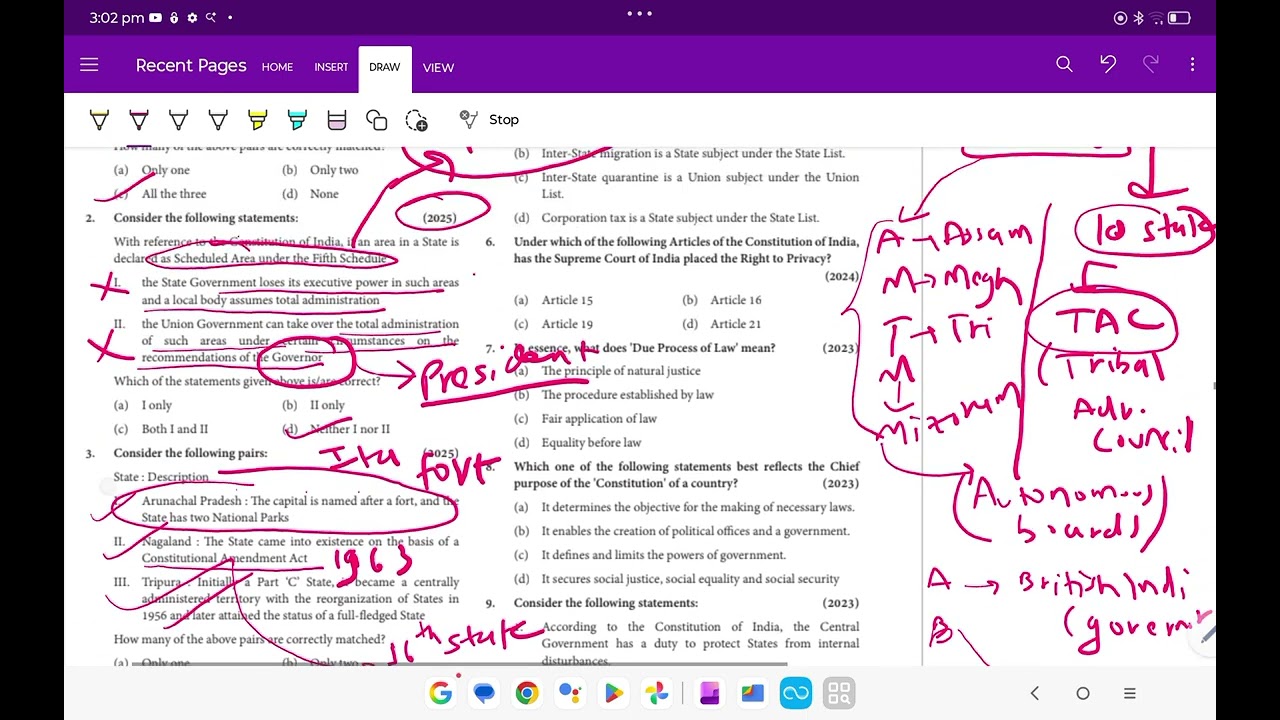Open the shapes tool

pyautogui.click(x=377, y=120)
